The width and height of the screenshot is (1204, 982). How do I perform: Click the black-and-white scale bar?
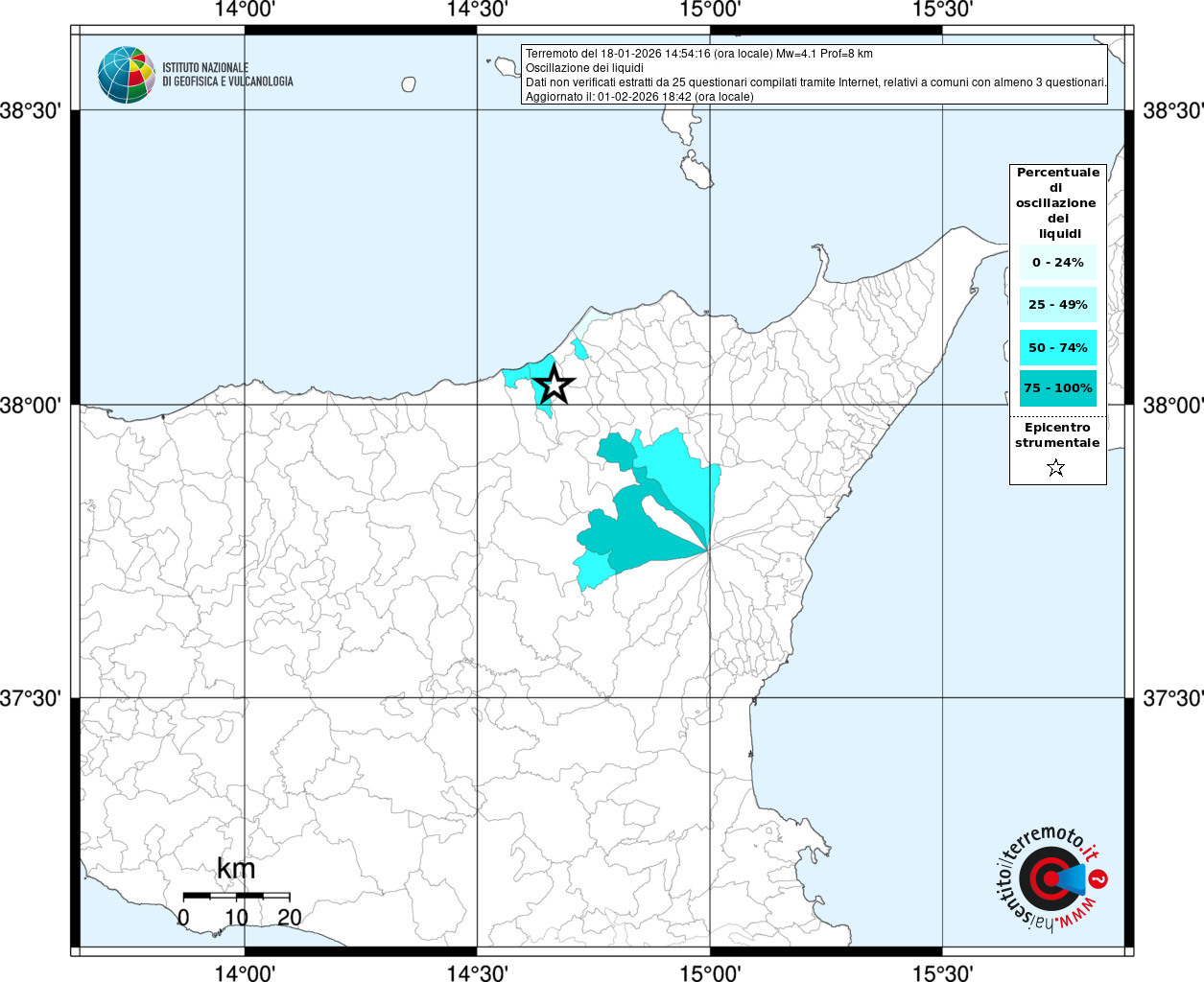pyautogui.click(x=236, y=896)
